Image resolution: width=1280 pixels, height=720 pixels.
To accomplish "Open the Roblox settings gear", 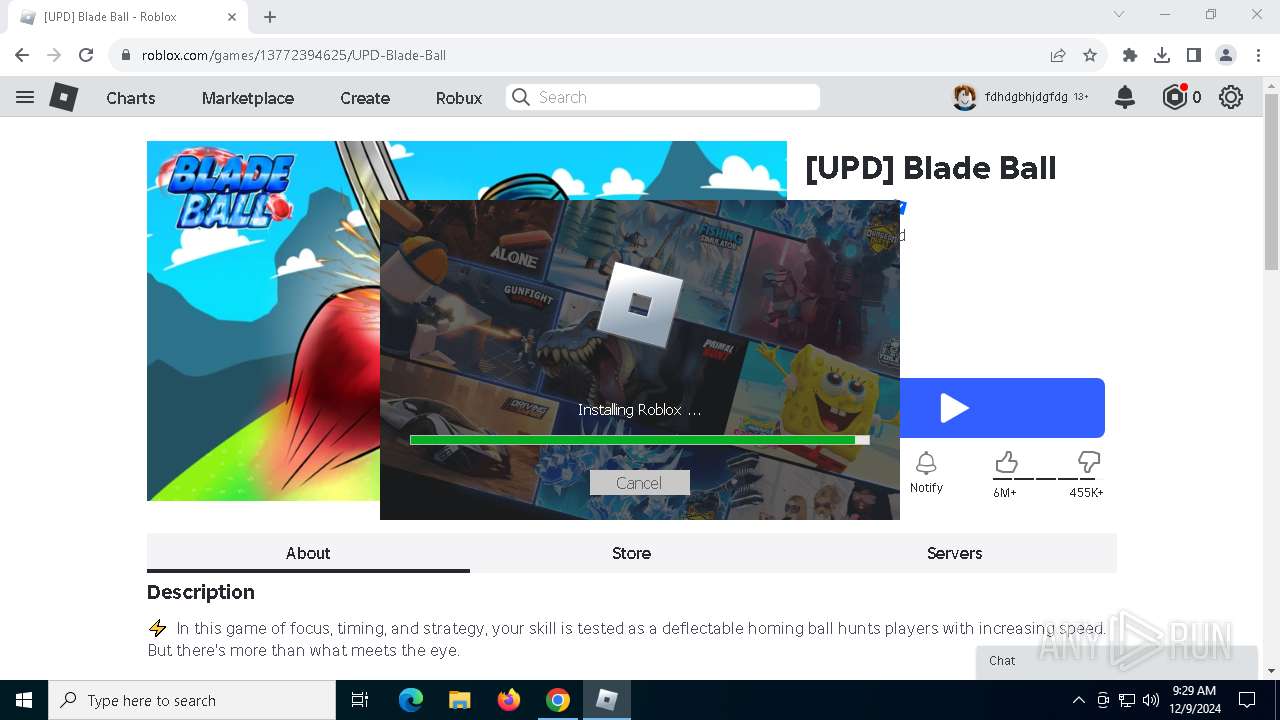I will tap(1231, 97).
